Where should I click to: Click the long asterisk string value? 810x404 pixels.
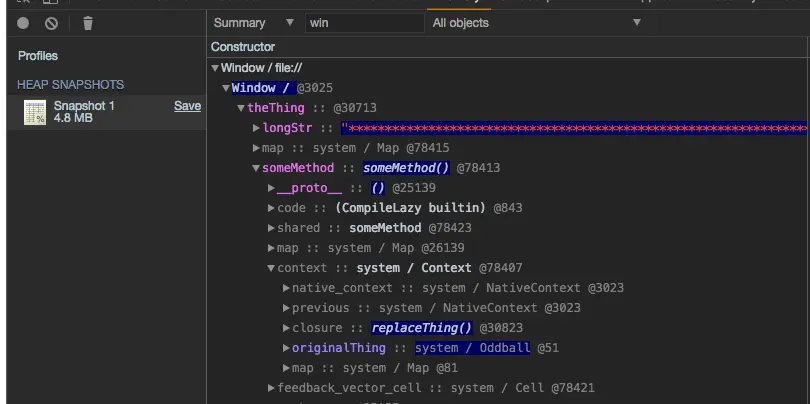click(573, 128)
